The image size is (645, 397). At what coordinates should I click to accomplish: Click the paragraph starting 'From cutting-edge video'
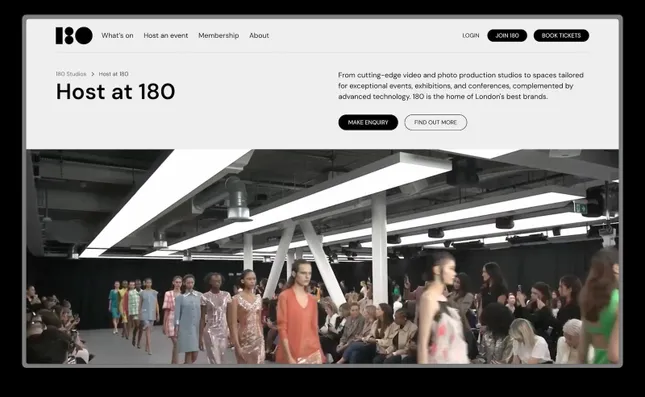click(461, 86)
